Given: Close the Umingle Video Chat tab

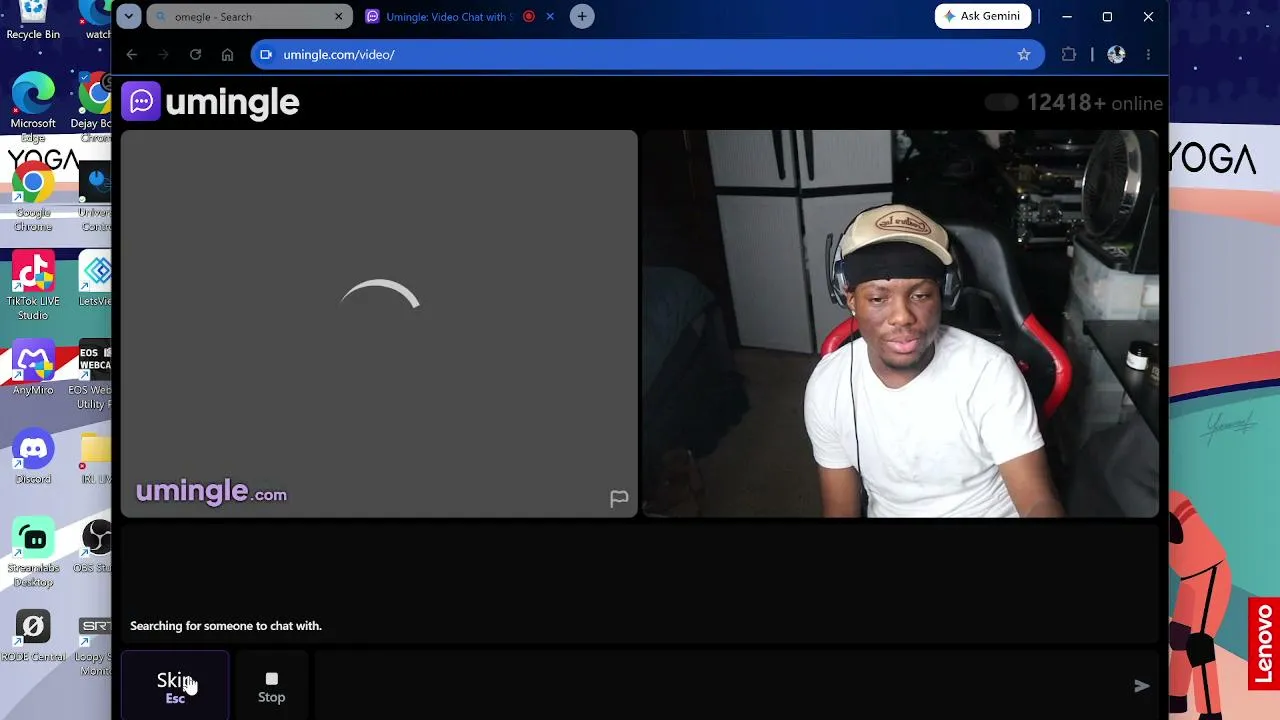Looking at the screenshot, I should [549, 17].
